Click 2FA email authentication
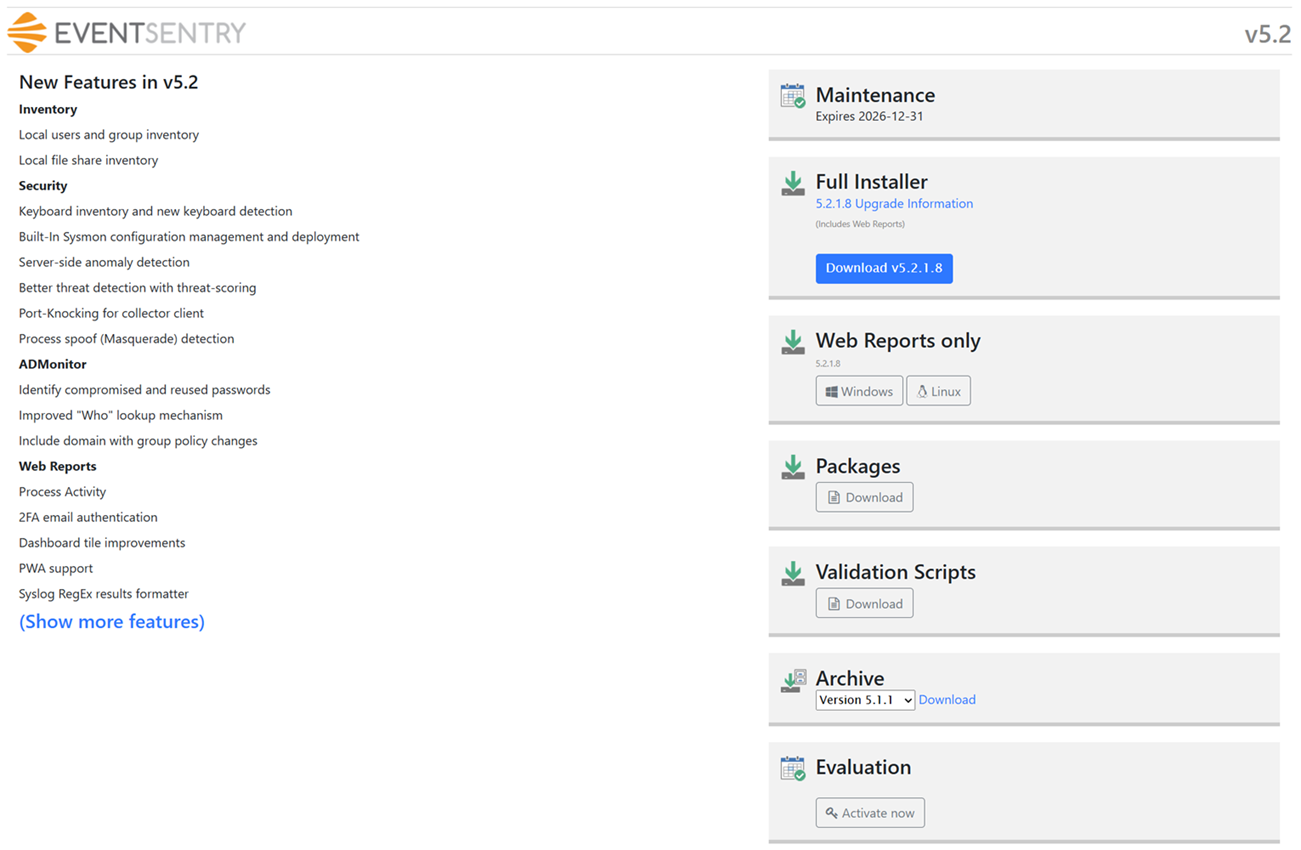Viewport: 1301px width, 850px height. click(88, 517)
